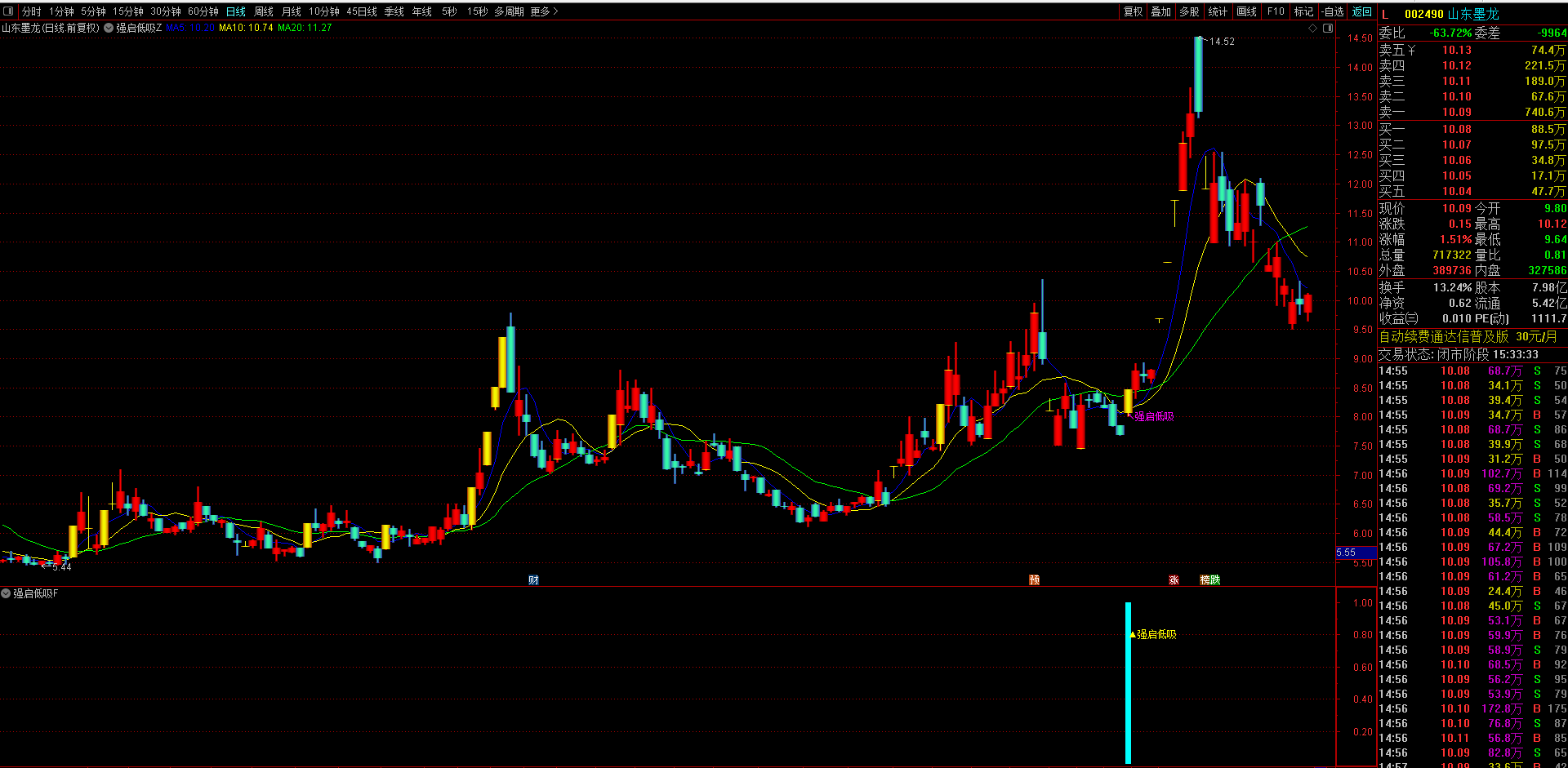Switch to 分时 intraday view
This screenshot has height=768, width=1568.
[32, 11]
